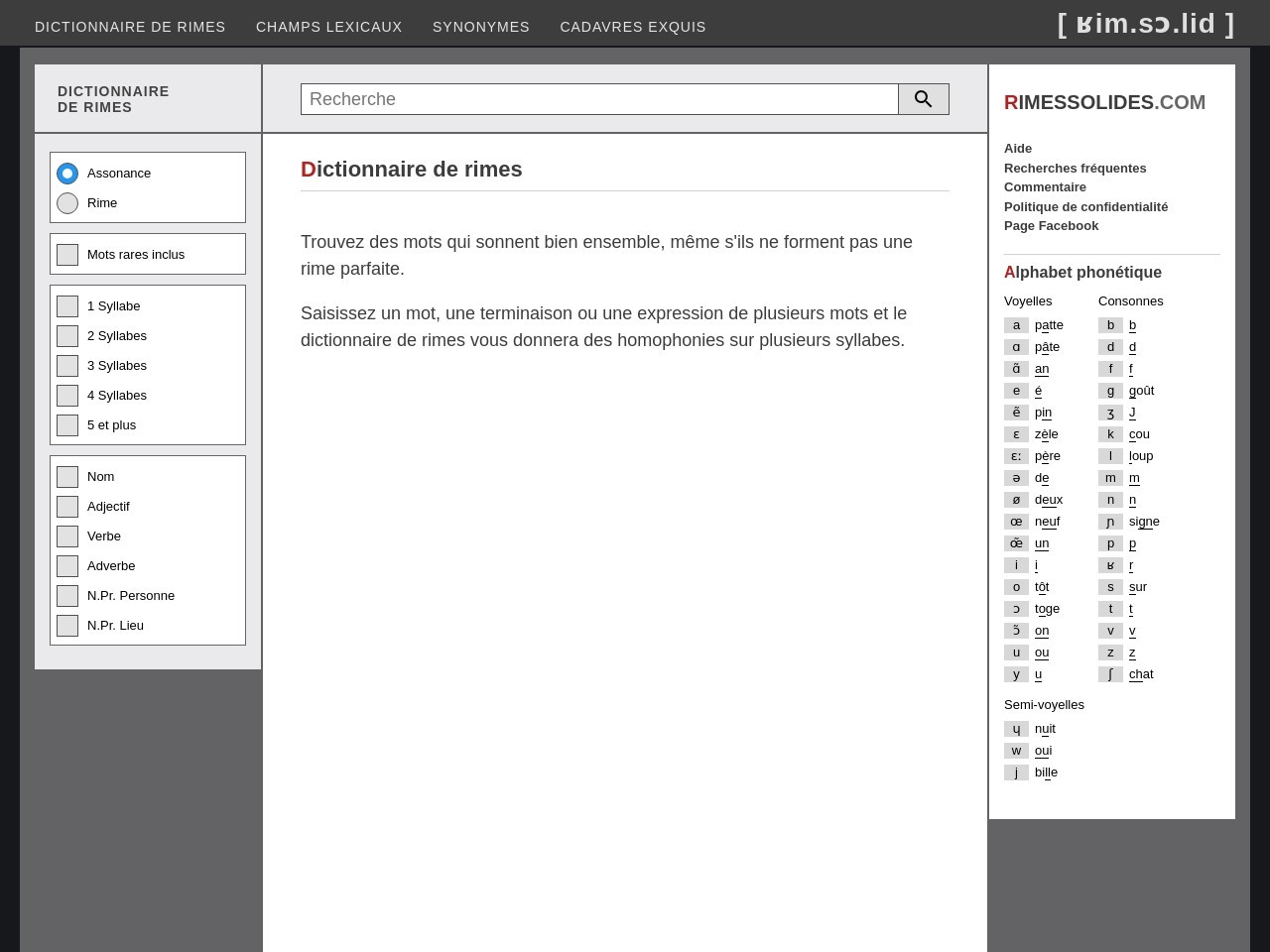Open the Page Facebook link
Screen dimensions: 1270x952
pyautogui.click(x=1052, y=226)
